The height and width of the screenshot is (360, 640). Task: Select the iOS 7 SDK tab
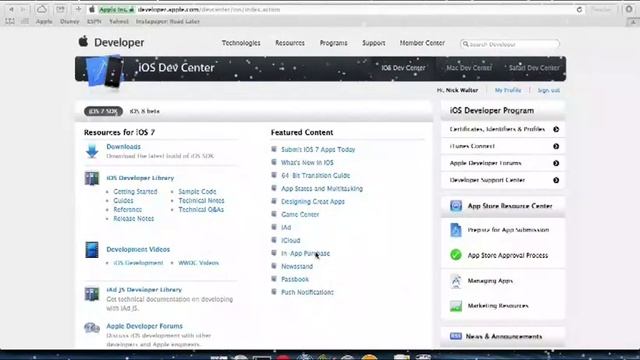pyautogui.click(x=103, y=111)
